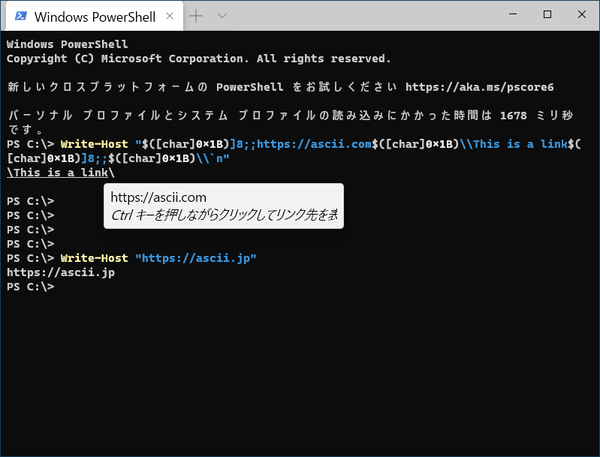Select the Windows PowerShell tab

(x=90, y=17)
